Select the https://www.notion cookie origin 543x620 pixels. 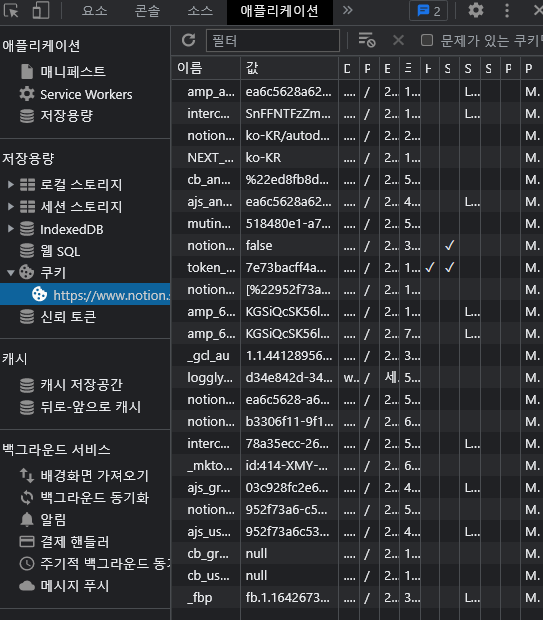point(85,295)
